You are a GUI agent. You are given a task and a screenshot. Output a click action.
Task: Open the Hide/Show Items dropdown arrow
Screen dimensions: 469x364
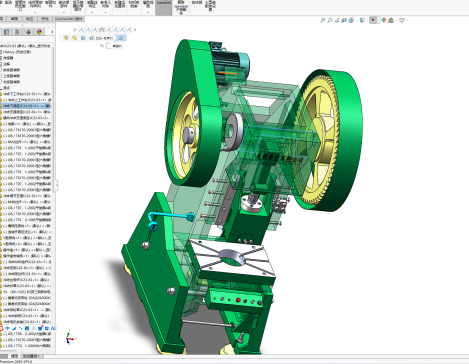point(378,21)
